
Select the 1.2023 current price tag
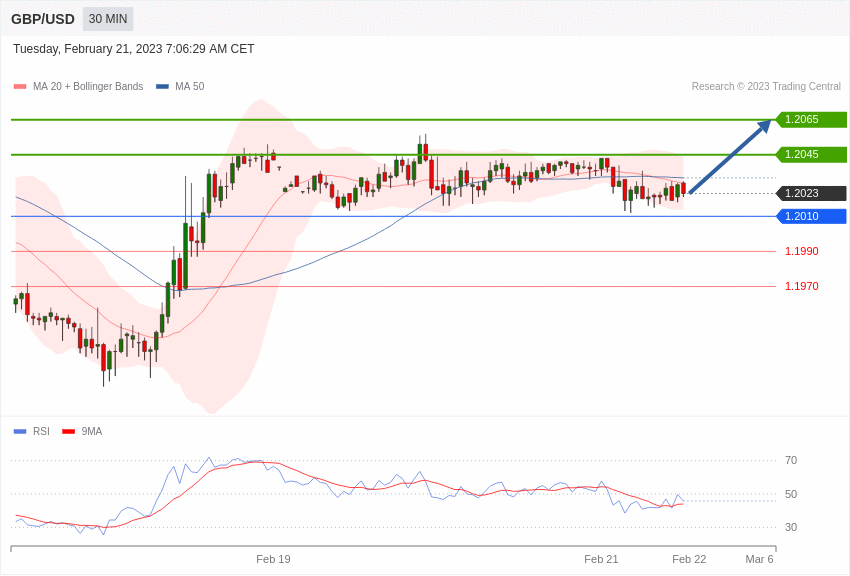tap(810, 193)
